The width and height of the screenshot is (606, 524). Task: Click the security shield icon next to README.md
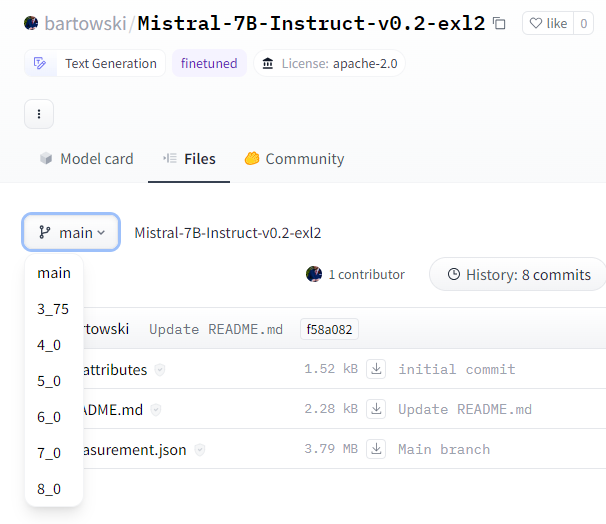click(x=156, y=410)
